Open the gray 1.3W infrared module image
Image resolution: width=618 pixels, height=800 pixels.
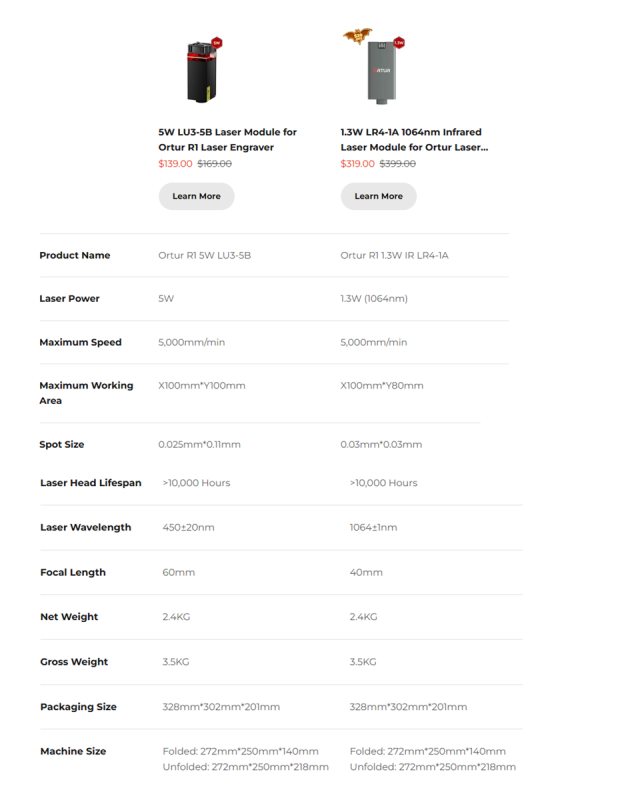(382, 72)
